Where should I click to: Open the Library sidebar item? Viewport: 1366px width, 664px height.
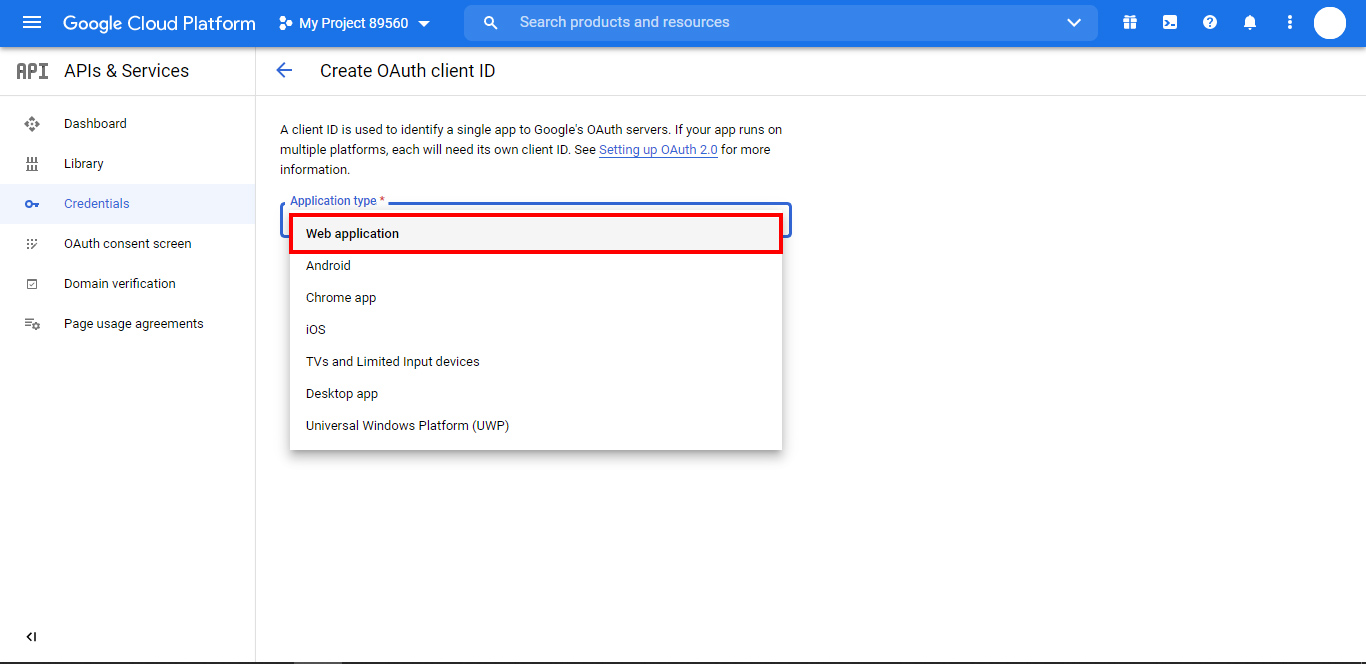[x=84, y=164]
